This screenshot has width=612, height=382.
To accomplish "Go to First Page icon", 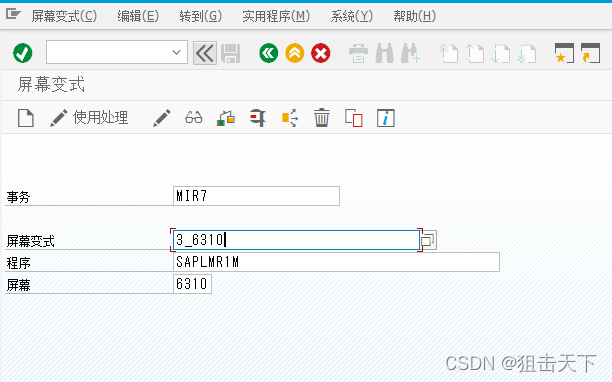I will coord(448,53).
